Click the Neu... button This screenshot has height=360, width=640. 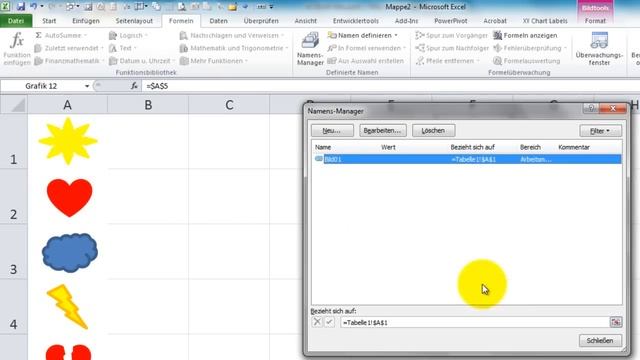(332, 131)
